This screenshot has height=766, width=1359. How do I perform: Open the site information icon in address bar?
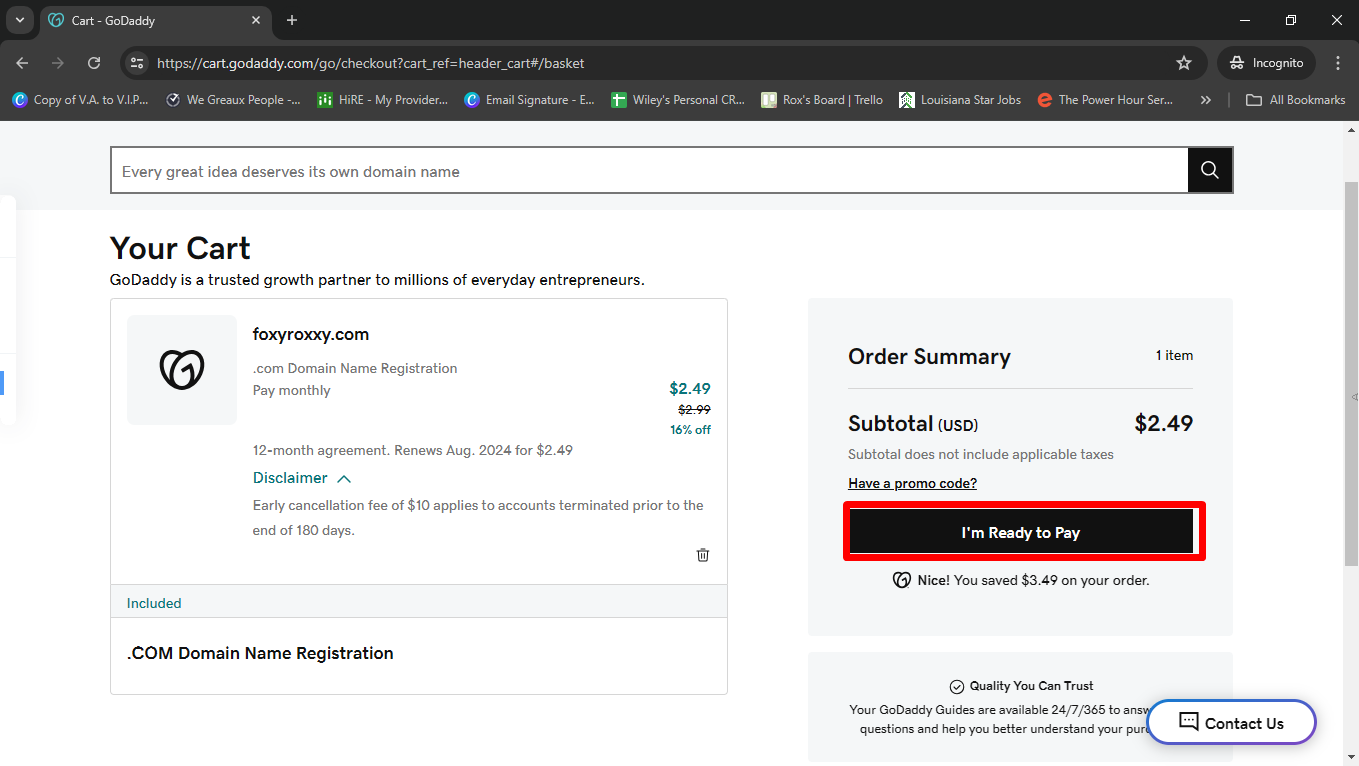138,63
